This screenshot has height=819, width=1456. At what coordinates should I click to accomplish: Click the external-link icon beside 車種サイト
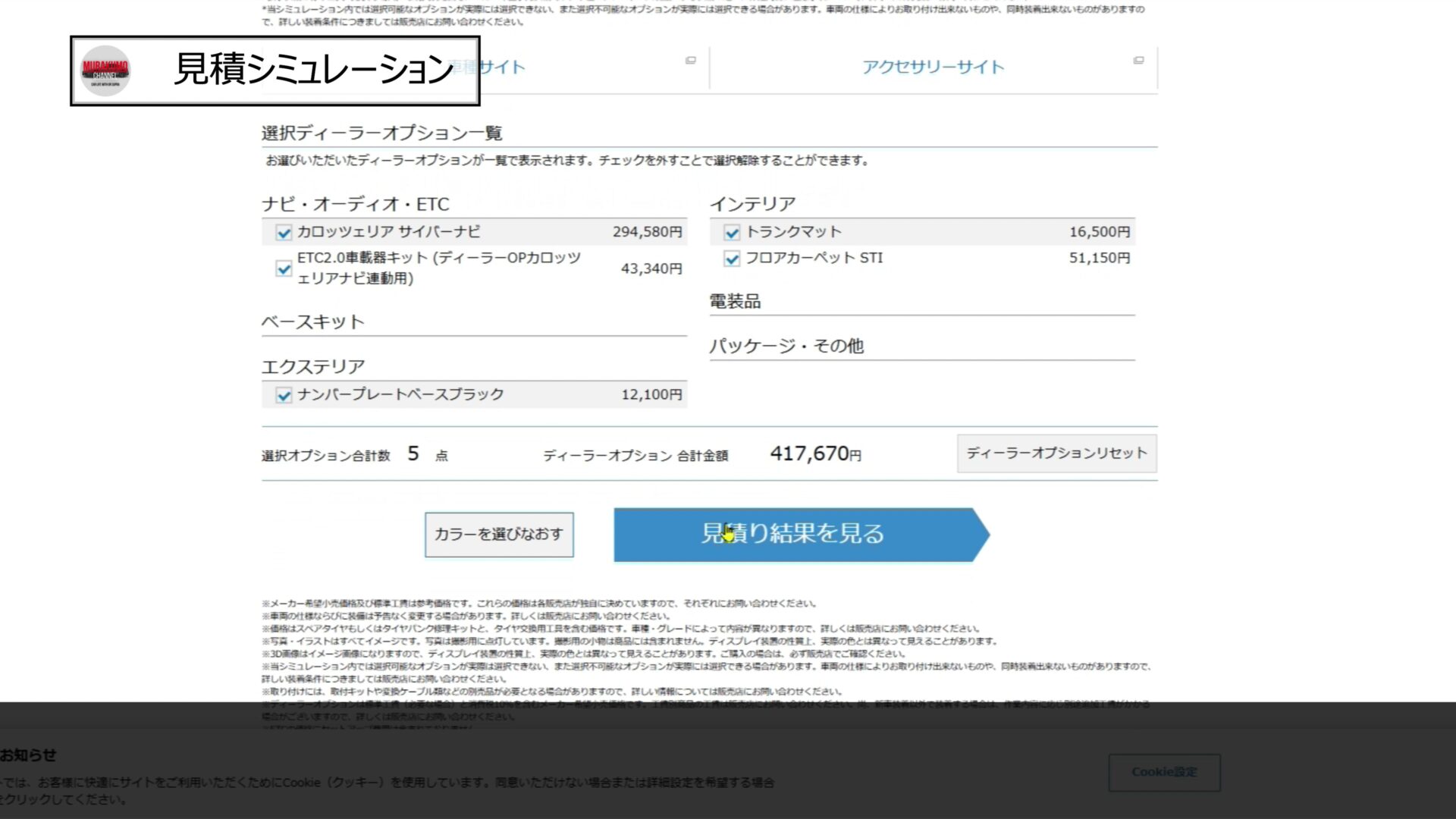[690, 60]
